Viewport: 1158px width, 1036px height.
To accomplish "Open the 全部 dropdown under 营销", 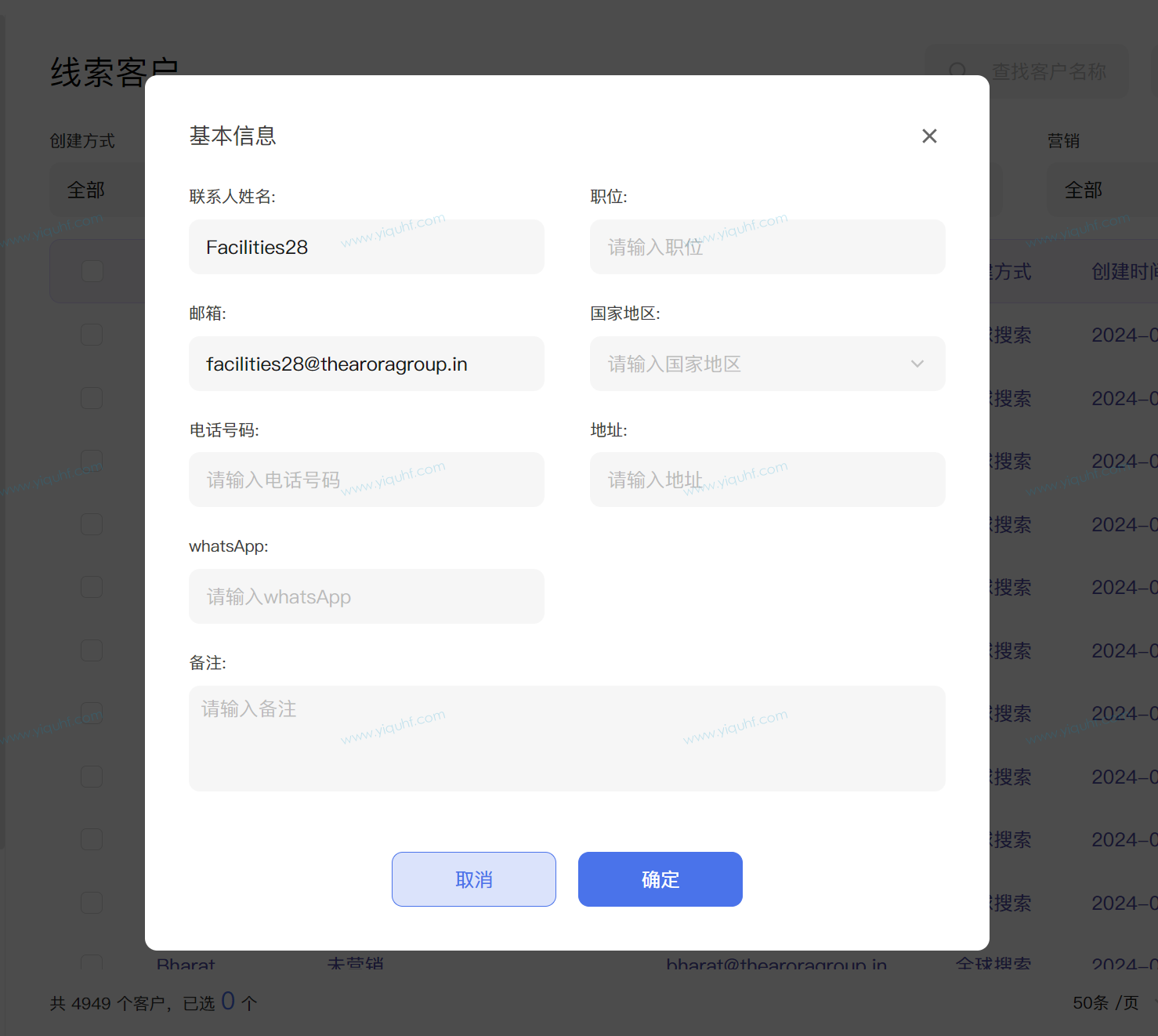I will (1102, 190).
